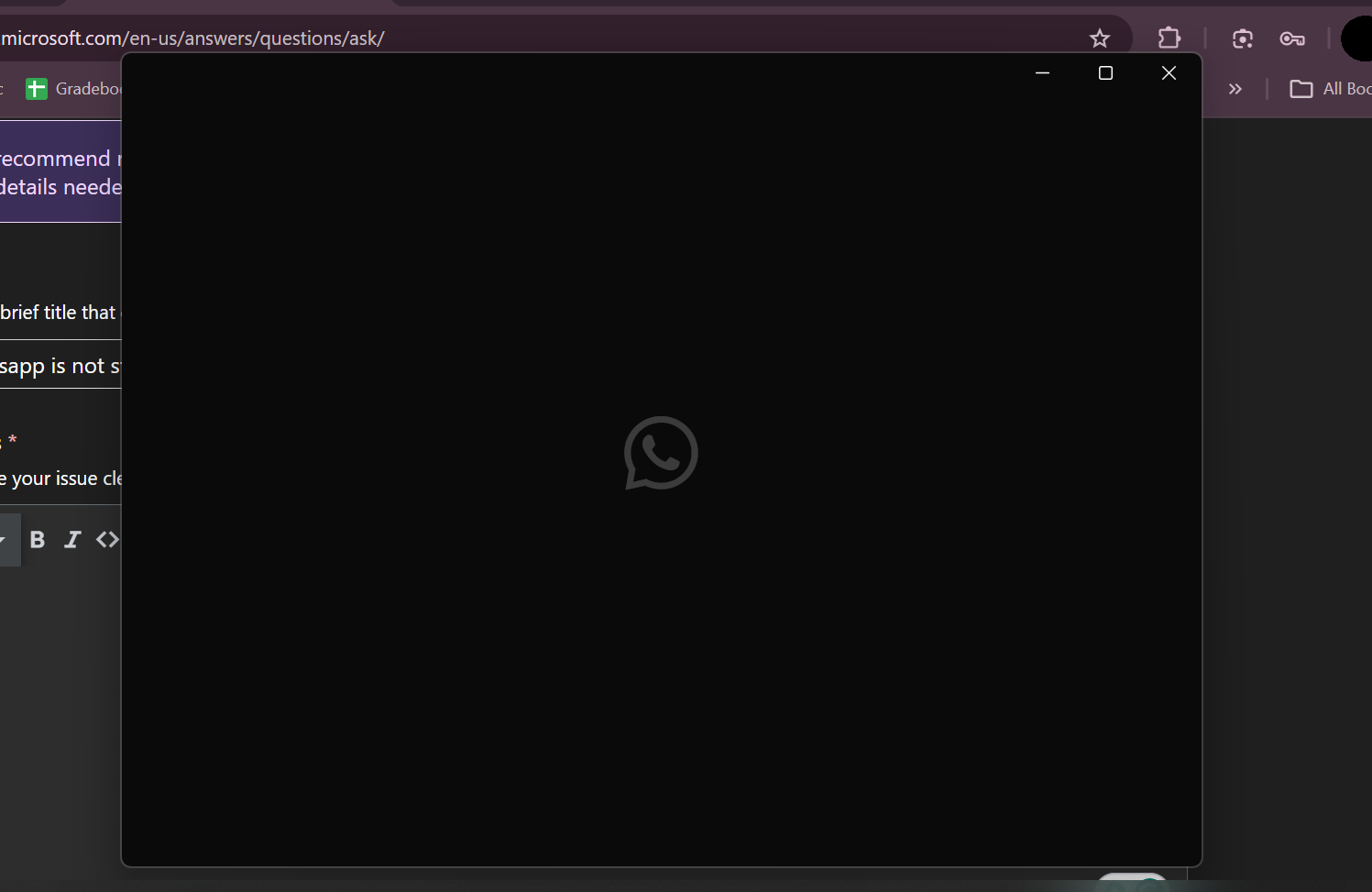Close the WhatsApp window

point(1169,72)
